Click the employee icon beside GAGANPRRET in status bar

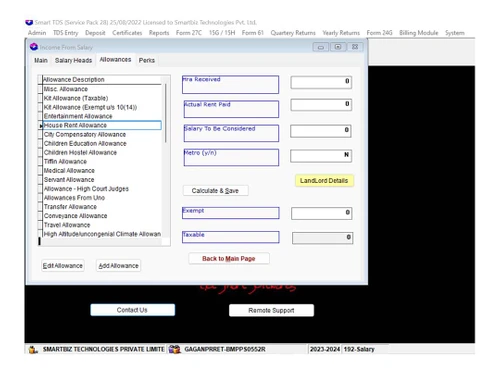click(174, 349)
